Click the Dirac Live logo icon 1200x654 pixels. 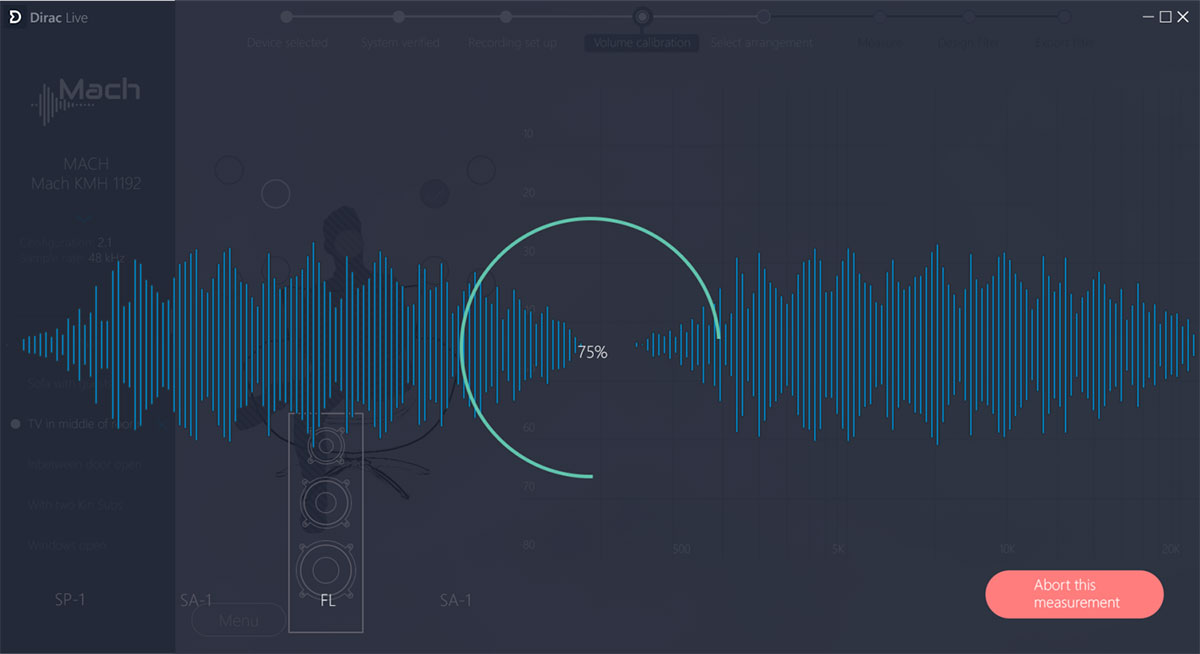15,17
